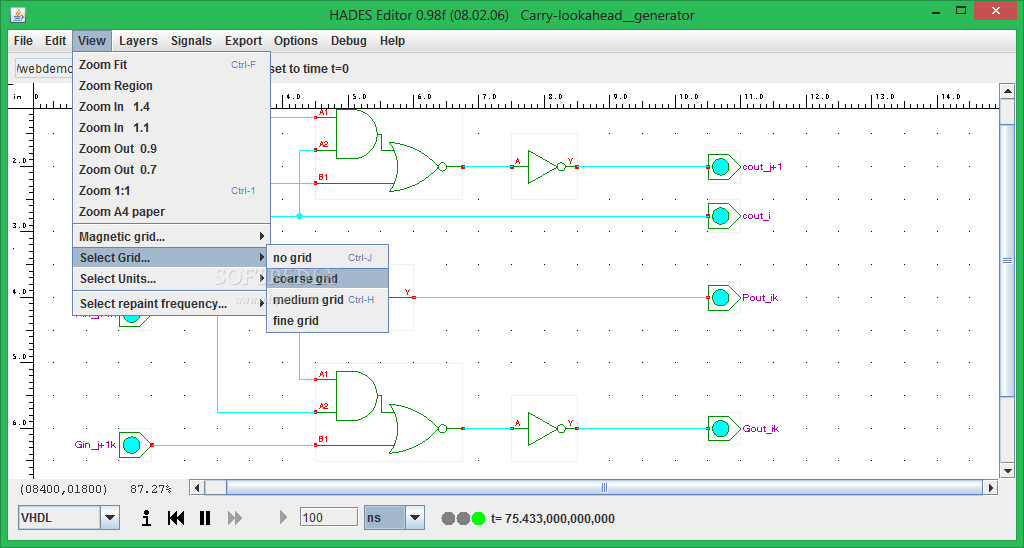Open the VHDL combo box dropdown
The width and height of the screenshot is (1024, 548).
tap(110, 518)
